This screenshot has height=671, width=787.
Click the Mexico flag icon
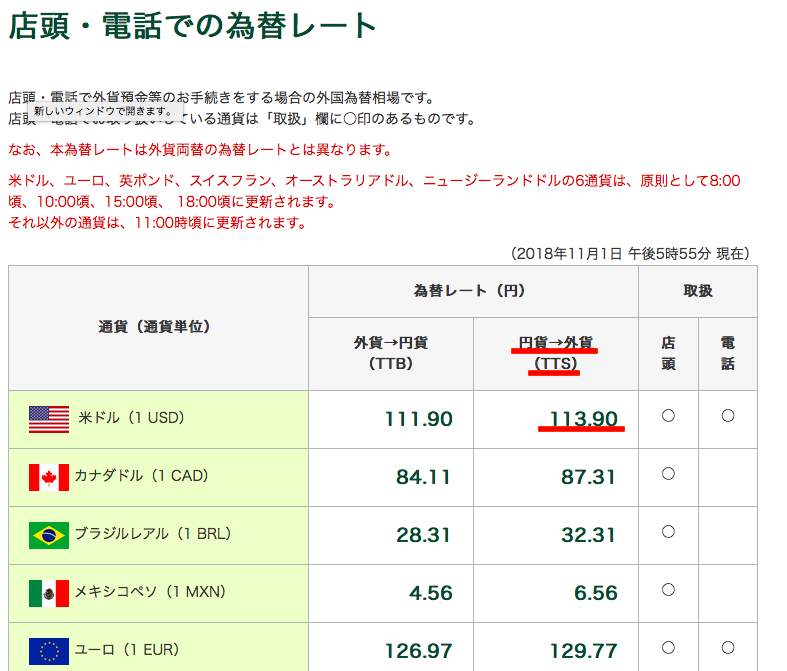pos(49,593)
